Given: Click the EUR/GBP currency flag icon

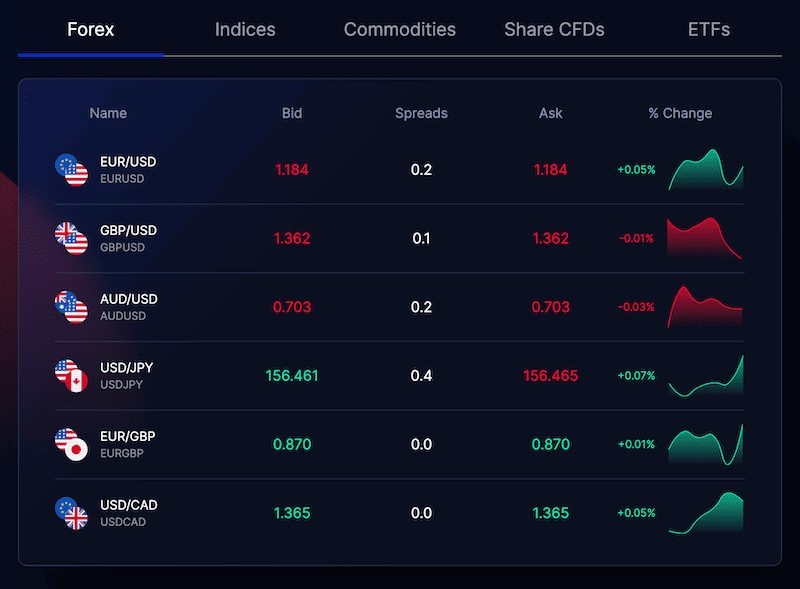Looking at the screenshot, I should coord(72,444).
